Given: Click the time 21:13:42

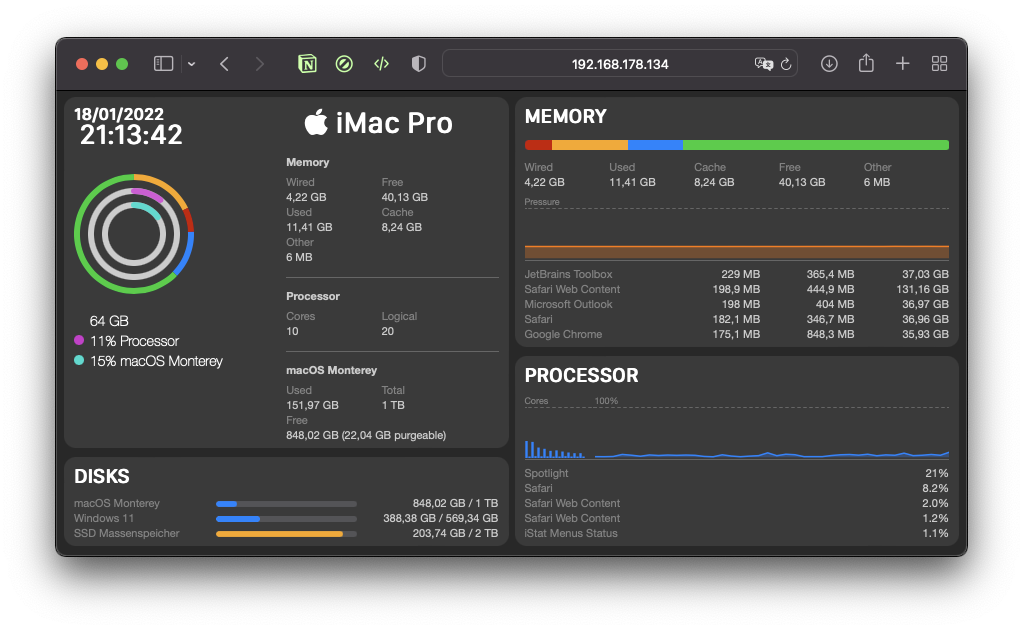Looking at the screenshot, I should click(131, 135).
